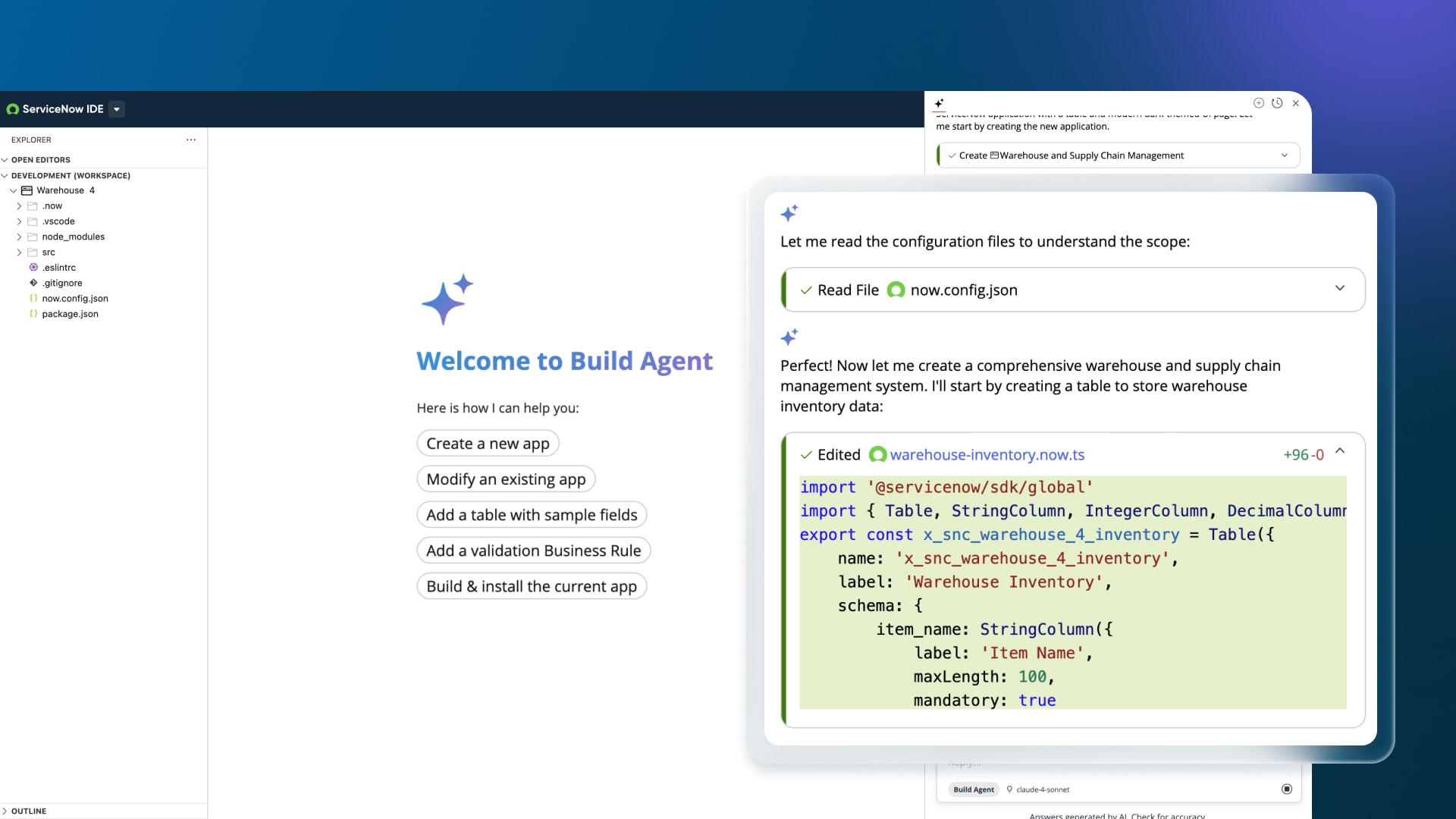Image resolution: width=1456 pixels, height=819 pixels.
Task: Click the new chat plus icon
Action: click(x=1258, y=103)
